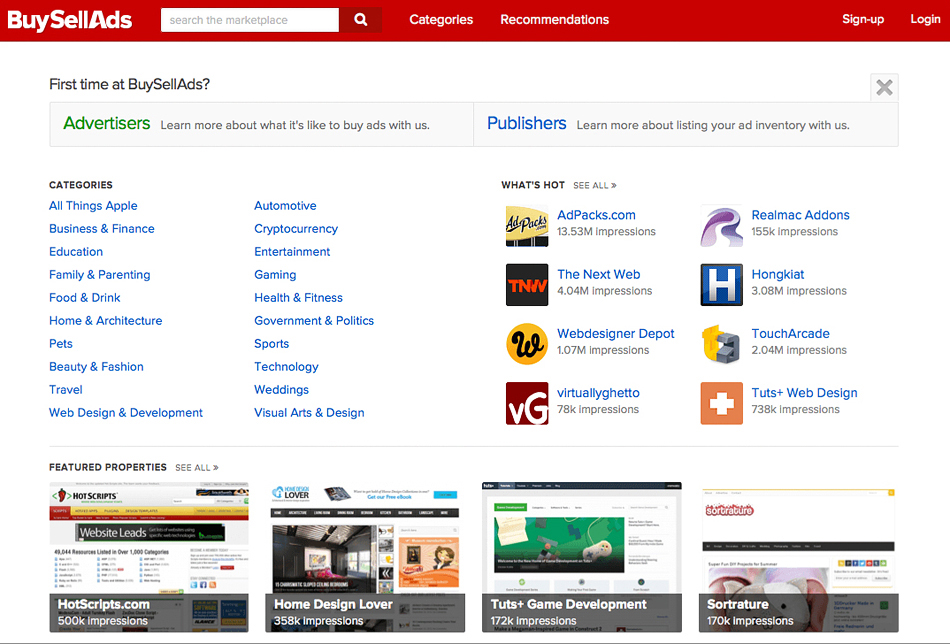Select the Entertainment category
950x644 pixels.
(292, 251)
